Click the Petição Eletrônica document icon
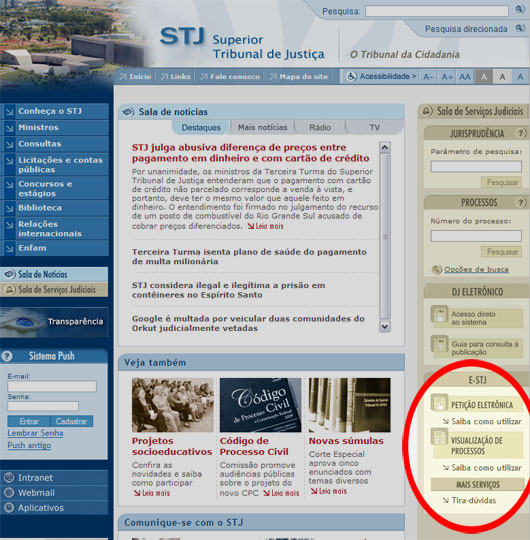 click(x=439, y=402)
